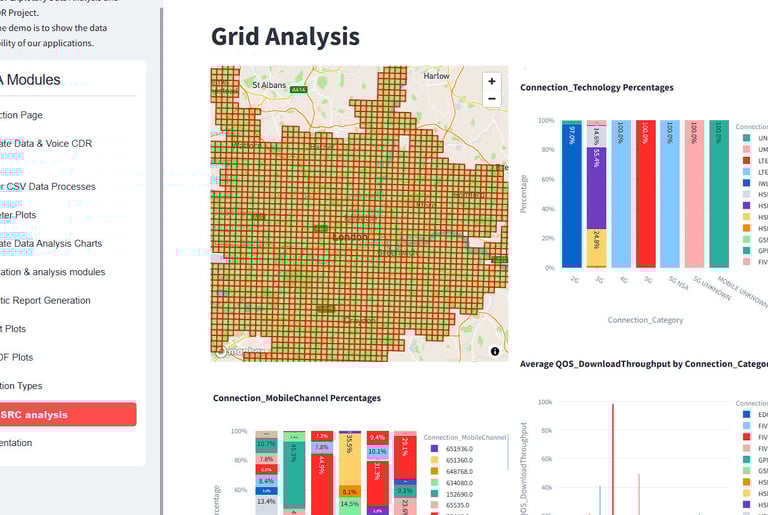Toggle the 651360.0 legend entry
This screenshot has height=515, width=768.
tap(451, 460)
